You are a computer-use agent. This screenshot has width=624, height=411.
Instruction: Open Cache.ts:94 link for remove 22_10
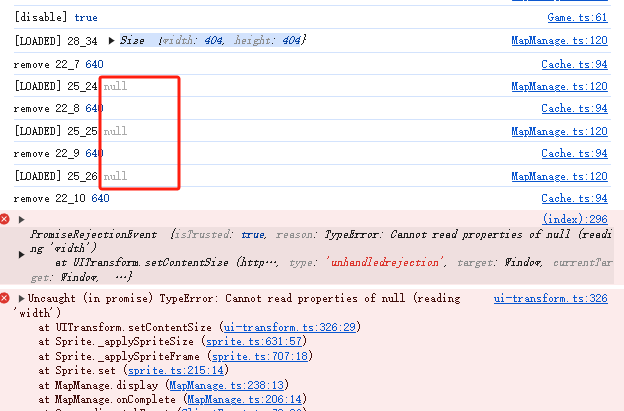pyautogui.click(x=574, y=198)
